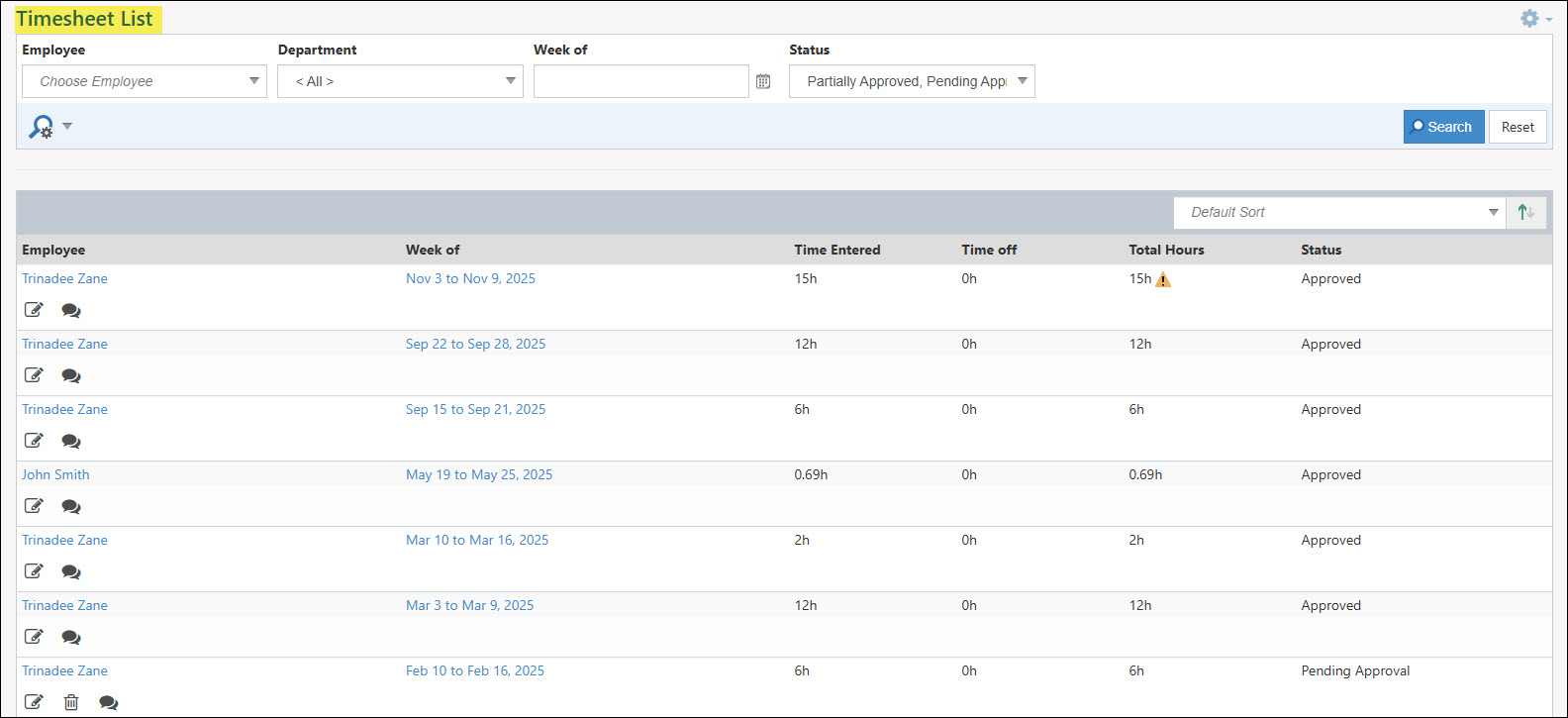This screenshot has height=718, width=1568.
Task: Click the Search button
Action: pos(1443,127)
